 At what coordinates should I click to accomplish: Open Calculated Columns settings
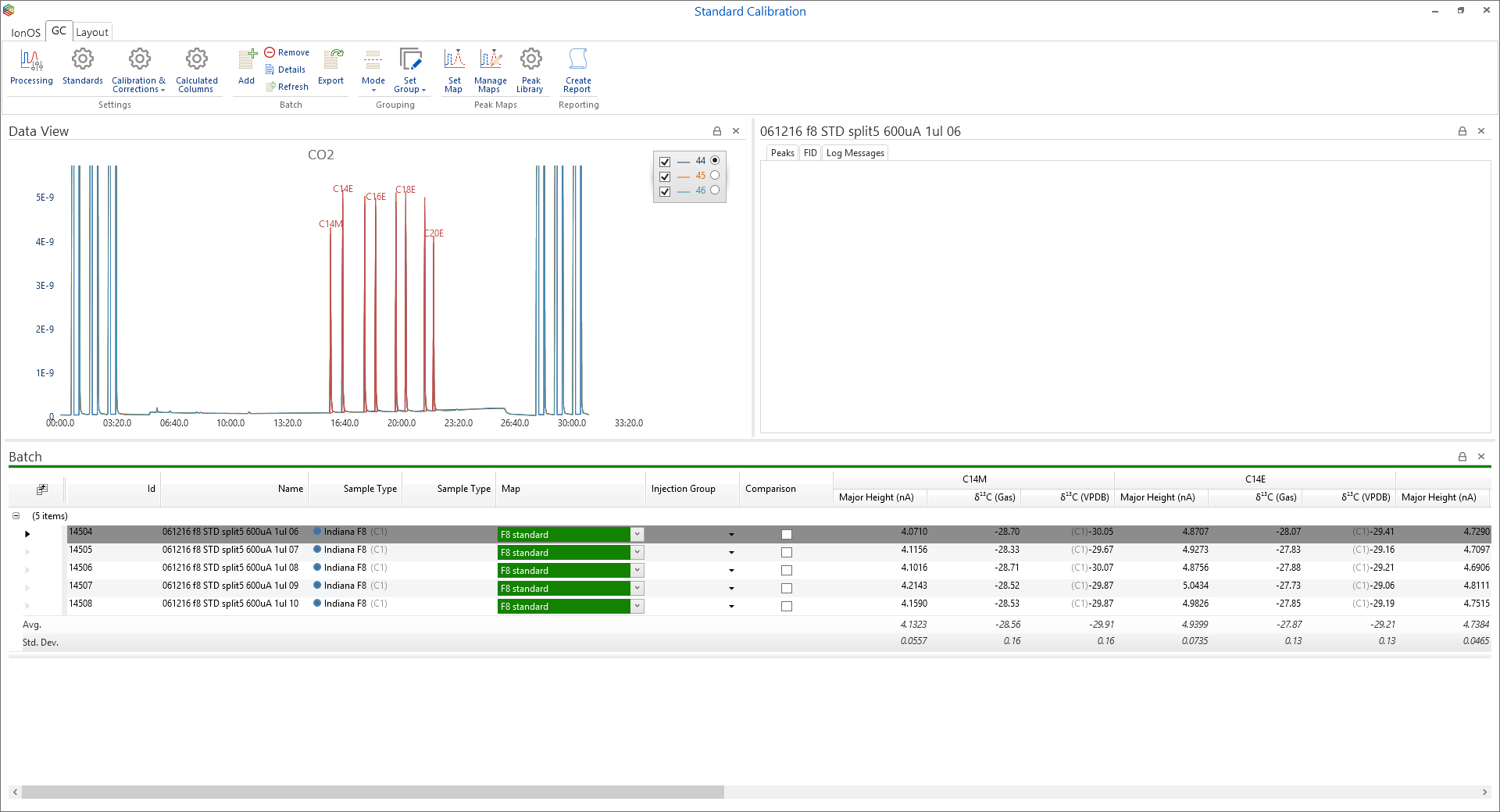point(196,67)
